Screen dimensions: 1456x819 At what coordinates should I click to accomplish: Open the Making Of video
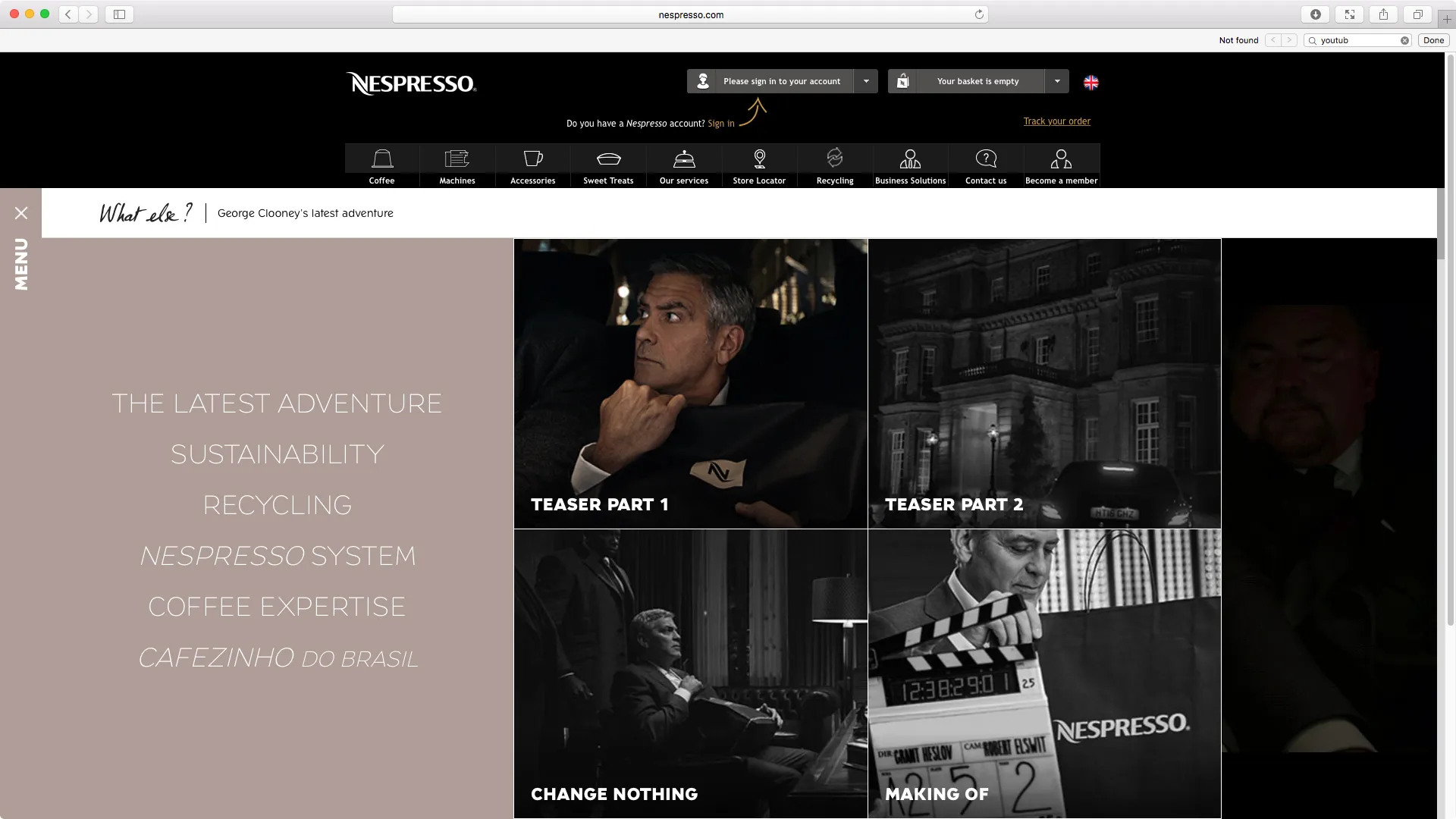[x=1044, y=673]
